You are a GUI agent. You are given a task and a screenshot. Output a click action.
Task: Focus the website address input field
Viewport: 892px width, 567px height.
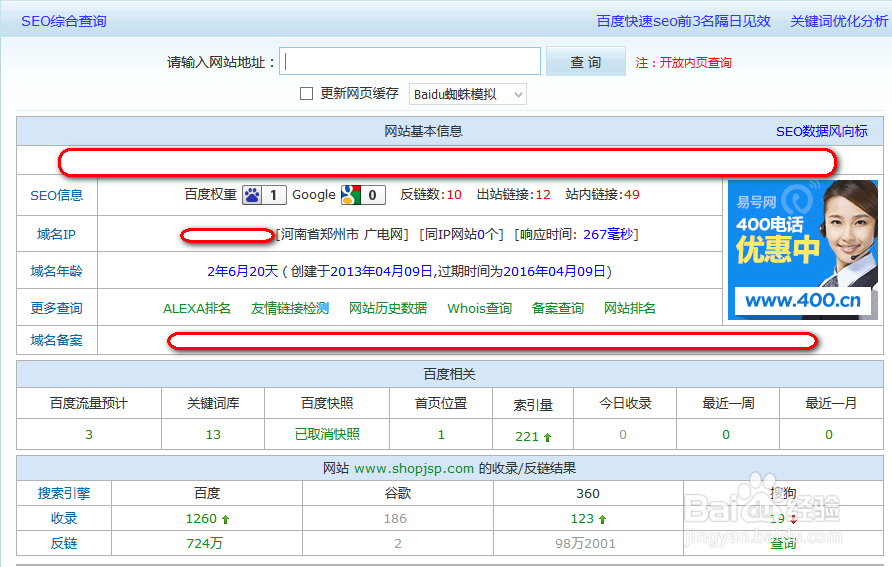[410, 61]
